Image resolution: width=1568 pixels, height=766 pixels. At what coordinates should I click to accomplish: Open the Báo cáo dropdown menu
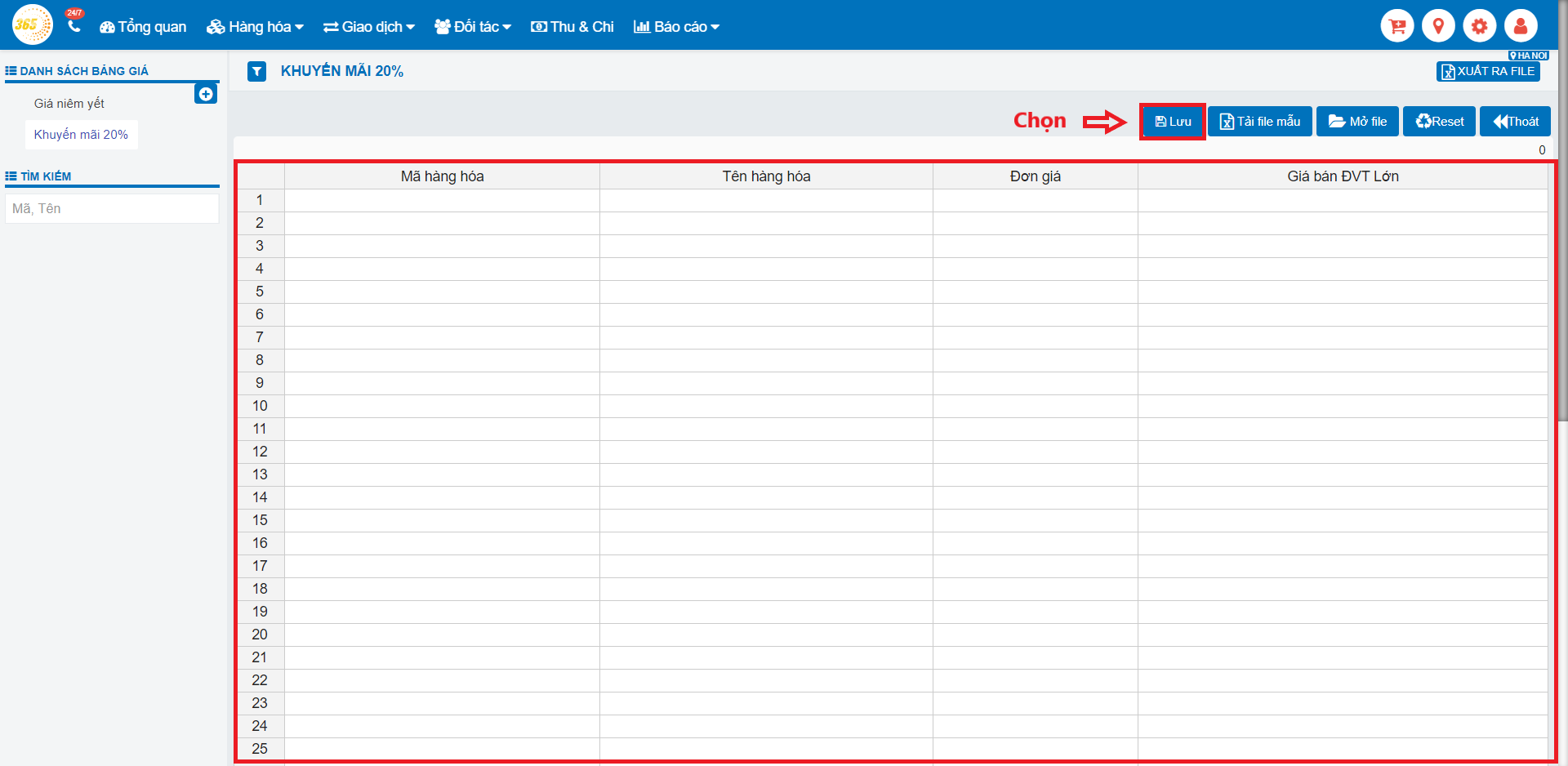[x=677, y=27]
